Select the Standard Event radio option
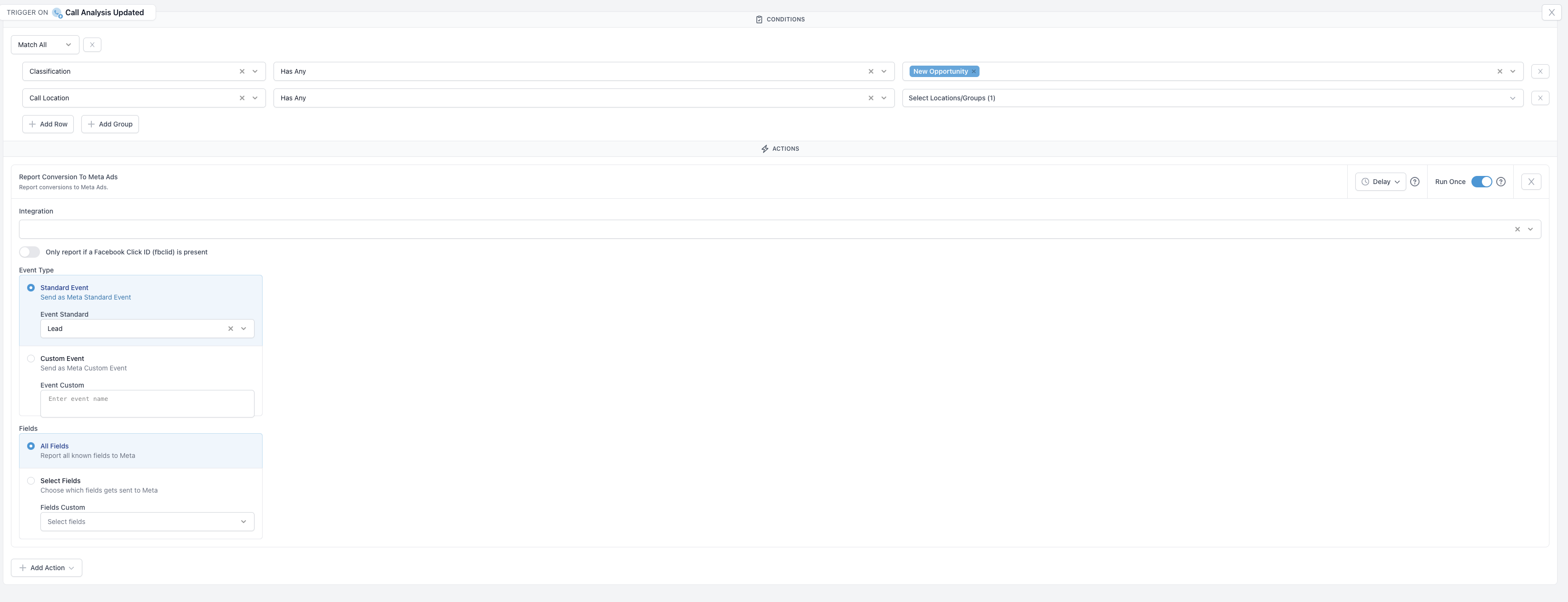Viewport: 1568px width, 602px height. coord(30,288)
